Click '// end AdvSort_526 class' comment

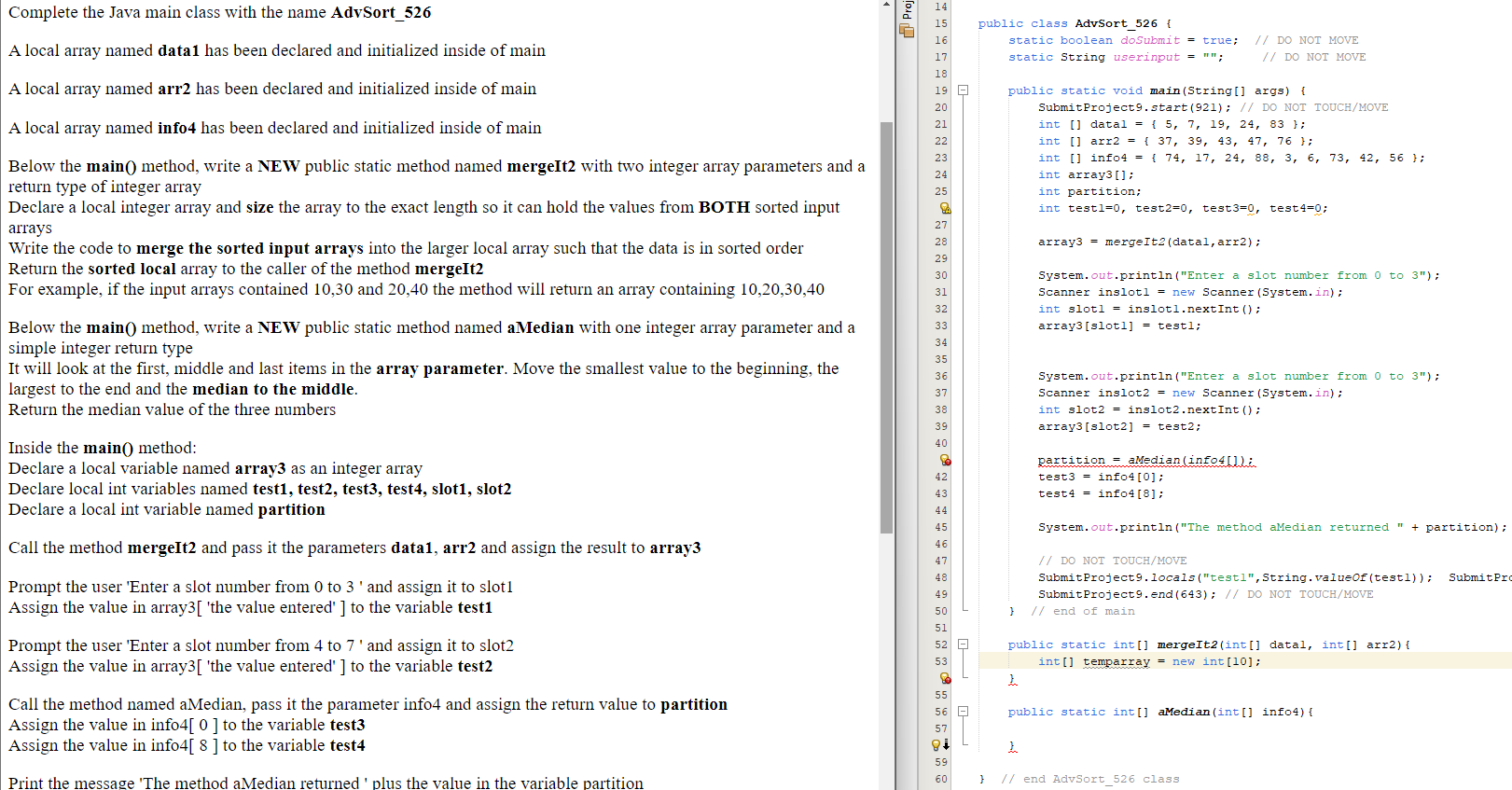(1090, 779)
